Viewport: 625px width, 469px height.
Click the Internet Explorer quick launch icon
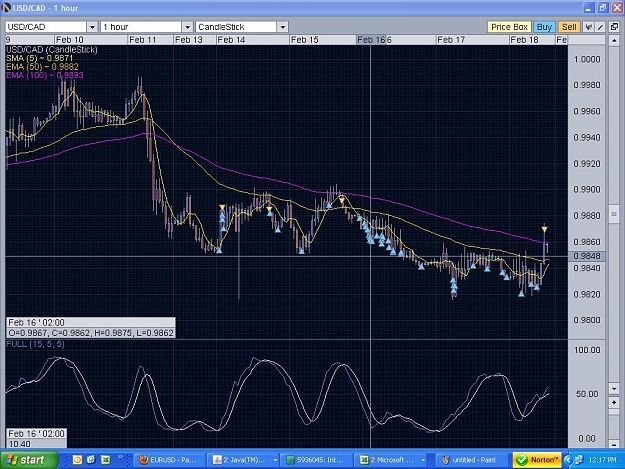click(x=91, y=460)
